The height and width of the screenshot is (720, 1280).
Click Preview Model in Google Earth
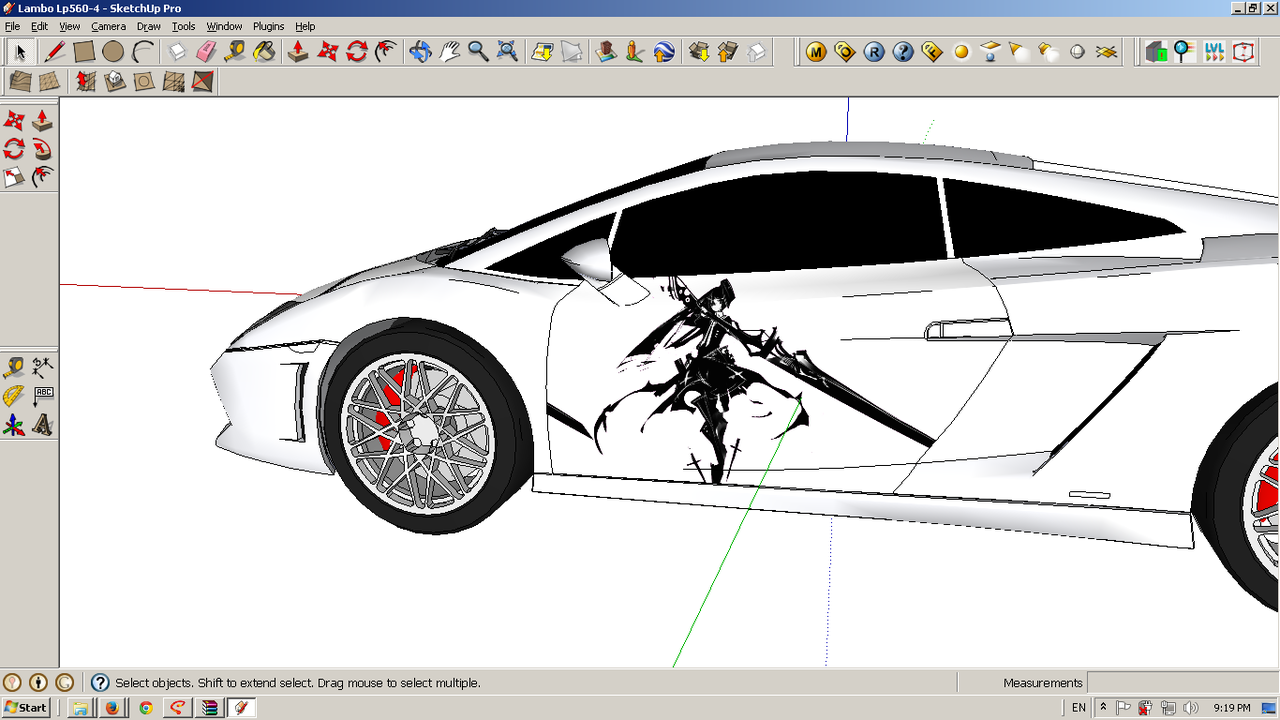point(664,51)
